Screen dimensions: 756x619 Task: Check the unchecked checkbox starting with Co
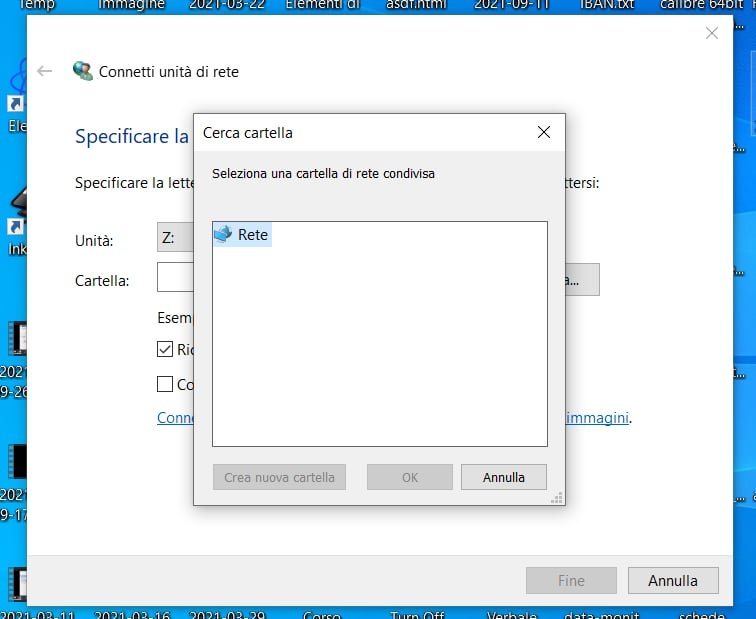coord(165,384)
